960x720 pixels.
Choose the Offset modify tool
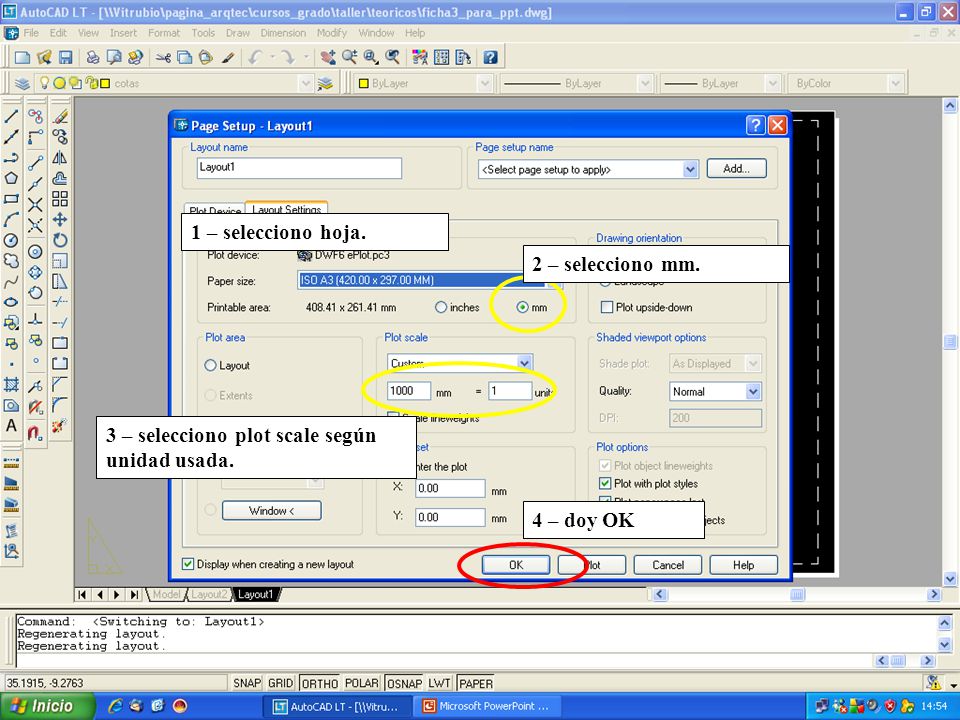(60, 178)
